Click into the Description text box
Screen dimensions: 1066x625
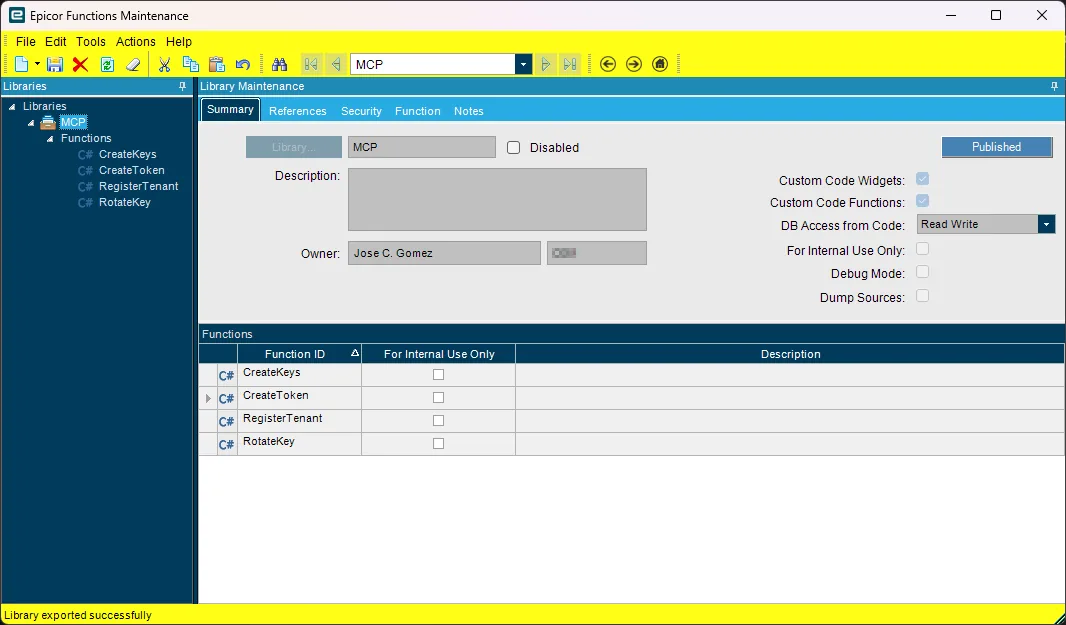(x=497, y=199)
